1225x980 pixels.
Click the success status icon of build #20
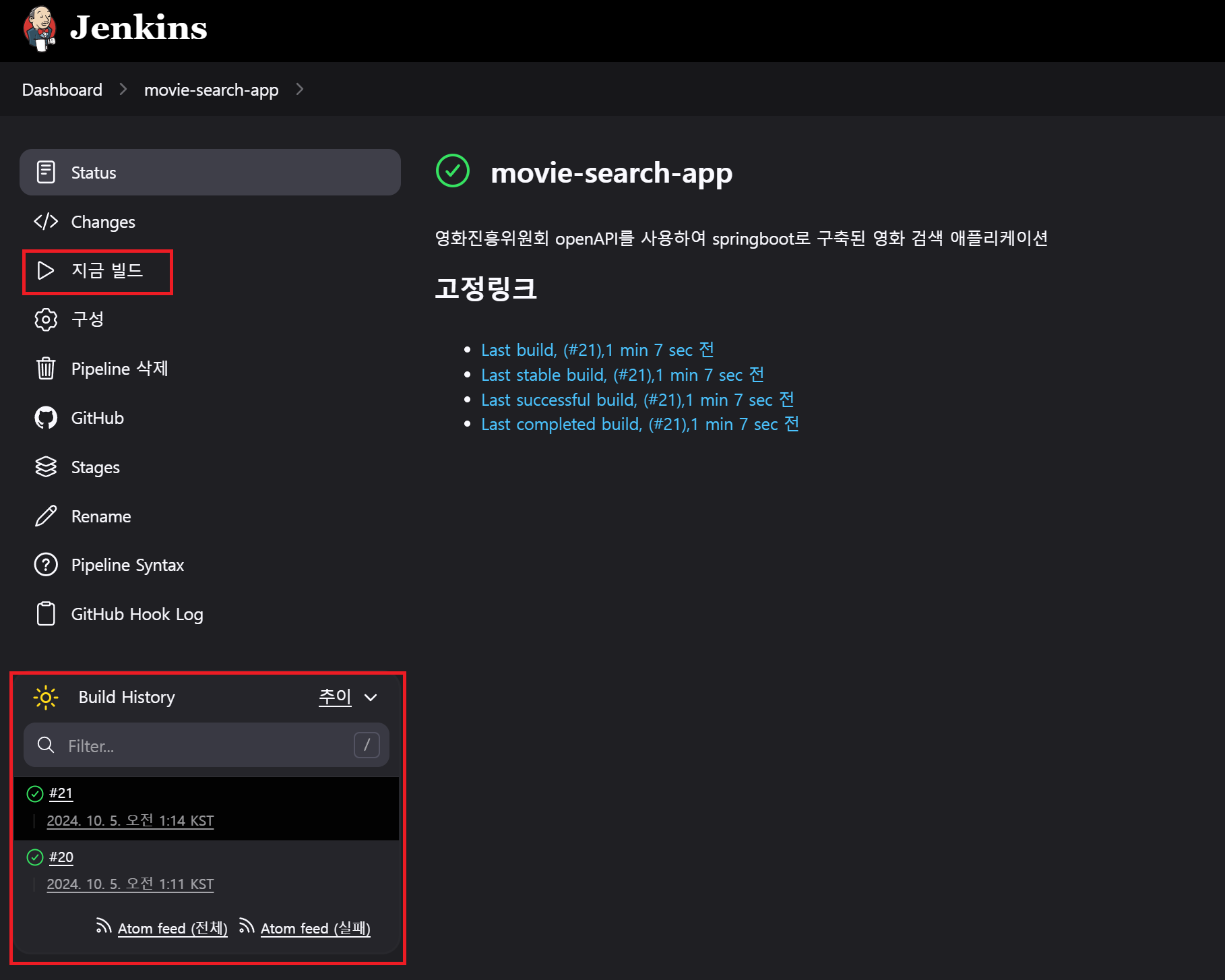pyautogui.click(x=35, y=857)
